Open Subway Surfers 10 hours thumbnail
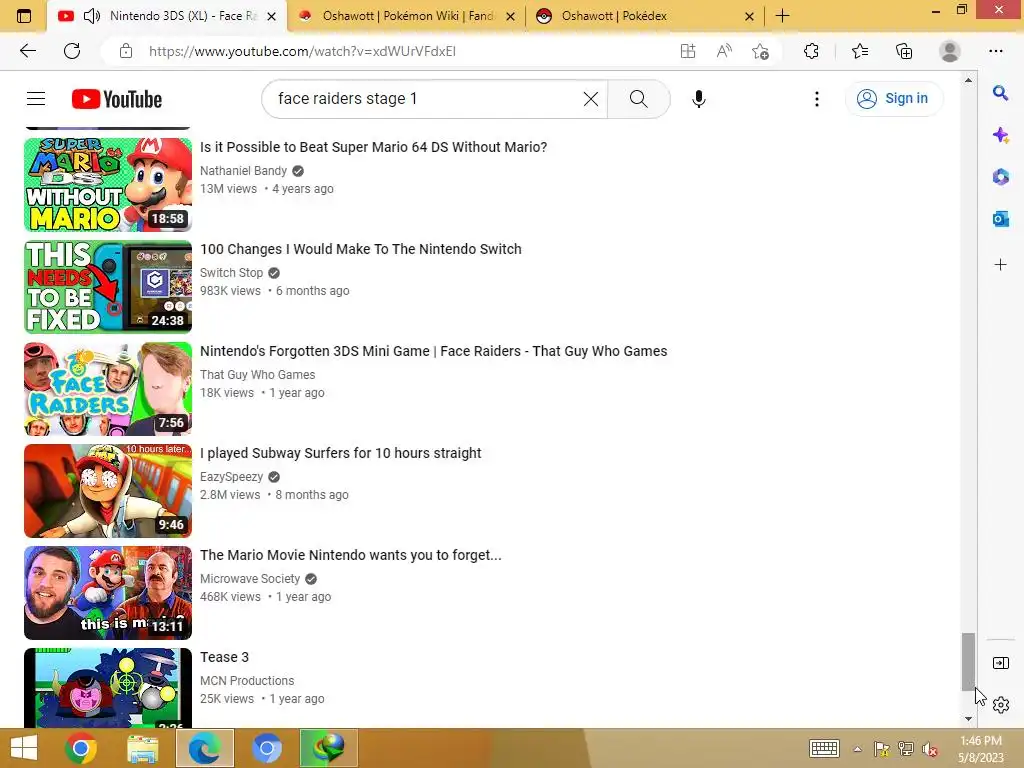Viewport: 1024px width, 768px height. (108, 490)
